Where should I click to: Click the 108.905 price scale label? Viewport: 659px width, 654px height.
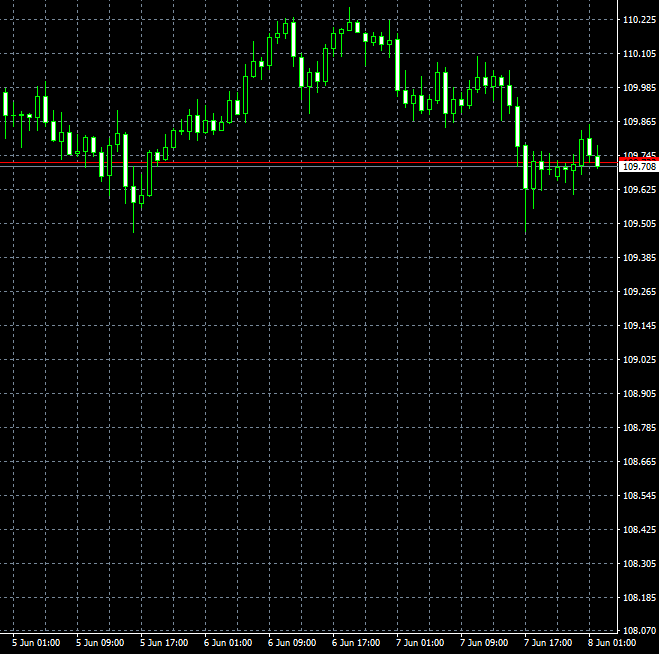coord(639,394)
